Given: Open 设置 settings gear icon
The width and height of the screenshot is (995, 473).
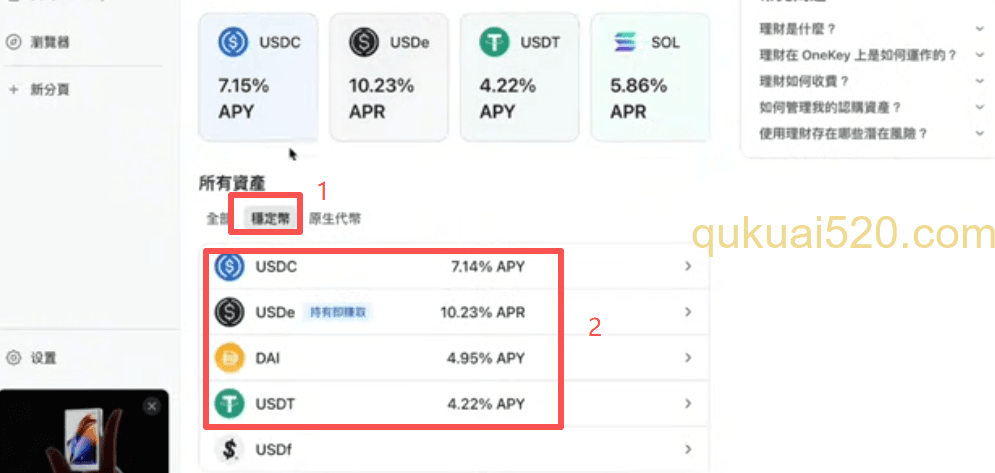Looking at the screenshot, I should (x=13, y=358).
